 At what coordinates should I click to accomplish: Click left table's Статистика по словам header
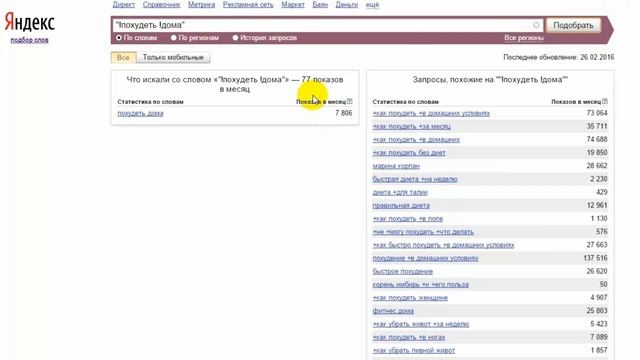click(x=150, y=102)
